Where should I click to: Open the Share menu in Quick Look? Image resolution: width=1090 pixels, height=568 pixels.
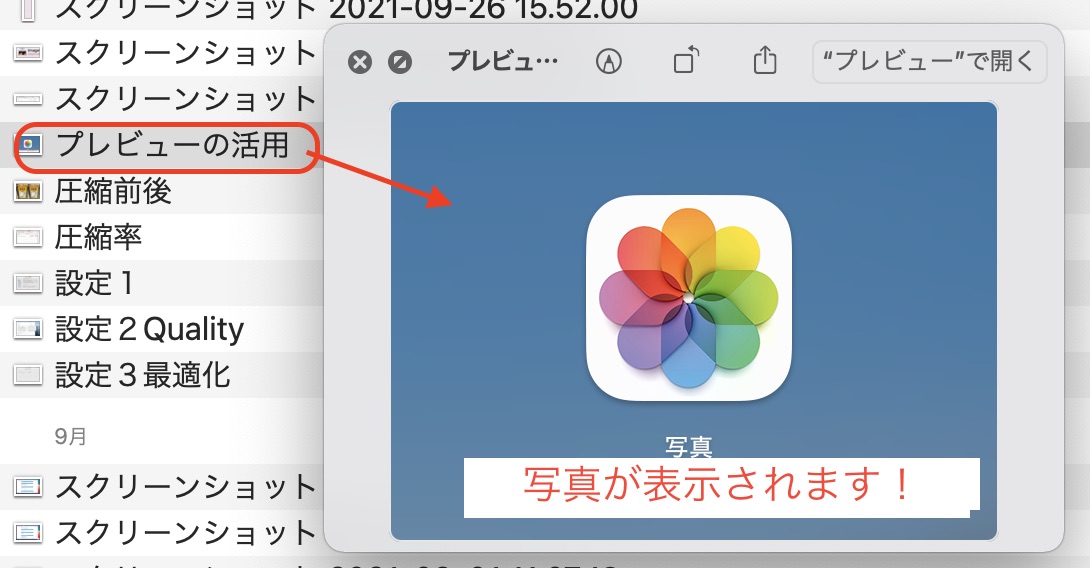[x=765, y=60]
